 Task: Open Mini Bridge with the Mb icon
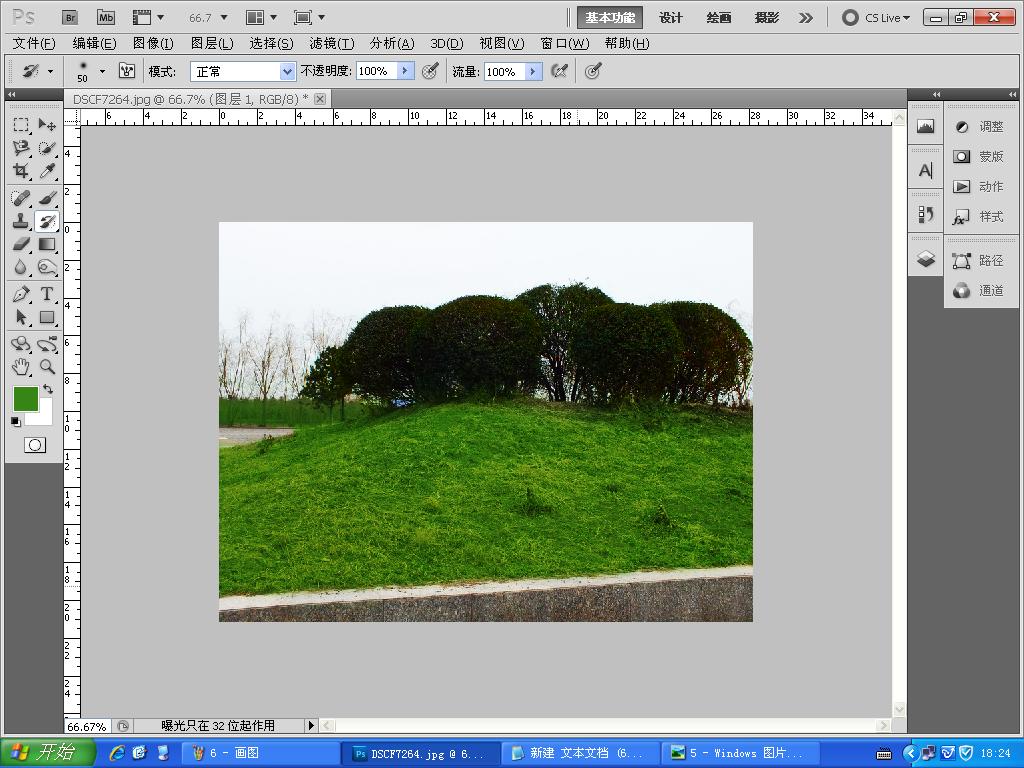106,18
